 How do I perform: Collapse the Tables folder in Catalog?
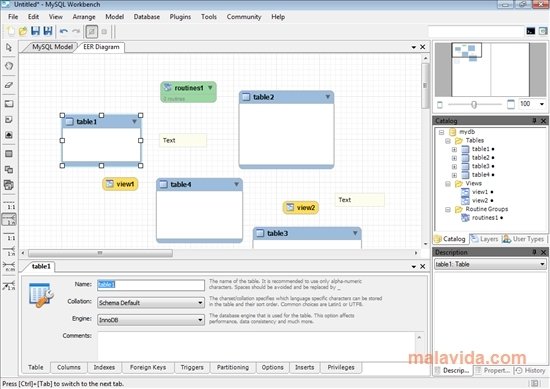tap(448, 141)
